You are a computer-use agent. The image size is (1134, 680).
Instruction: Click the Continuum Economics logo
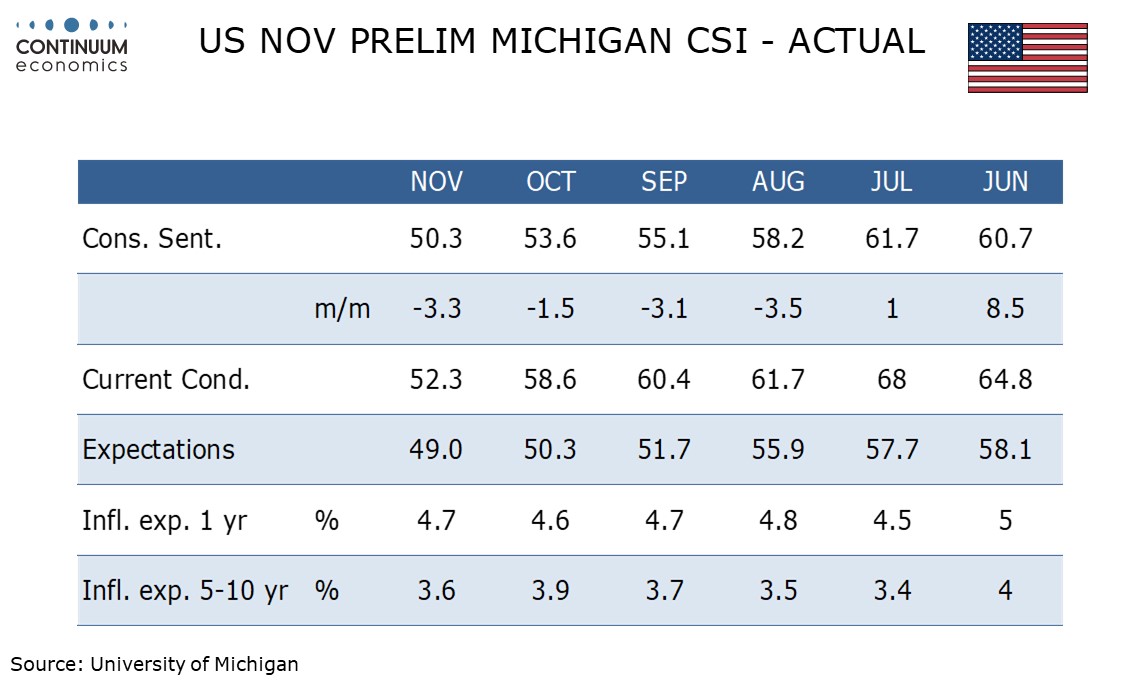72,45
